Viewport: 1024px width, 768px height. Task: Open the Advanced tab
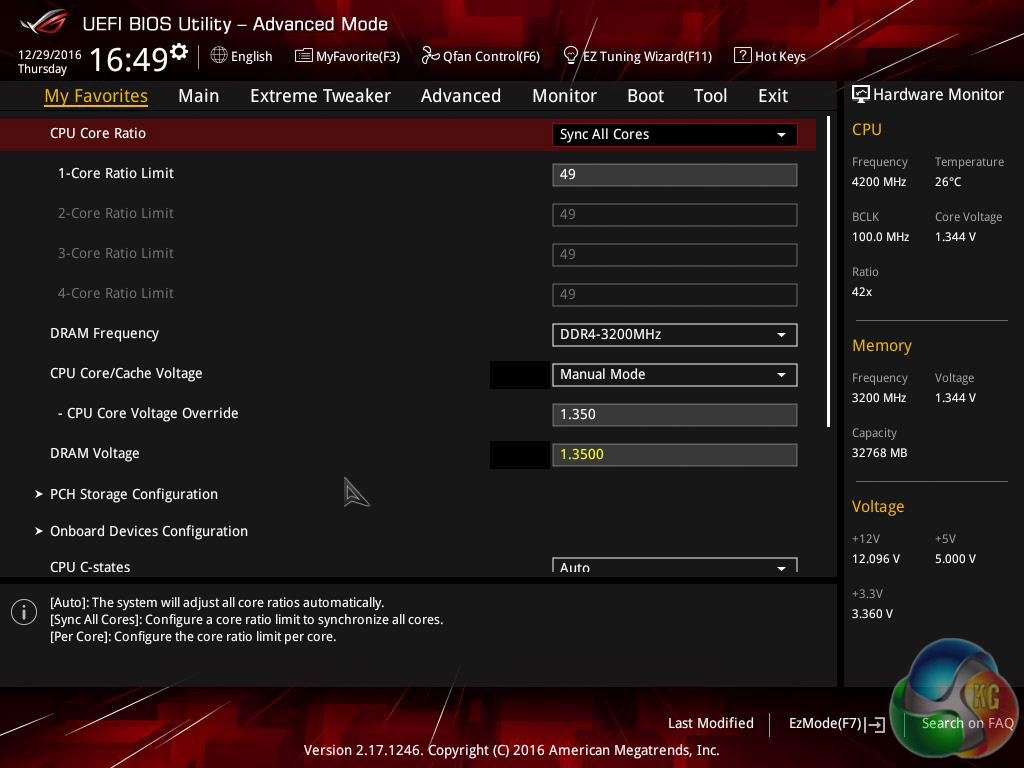[461, 96]
